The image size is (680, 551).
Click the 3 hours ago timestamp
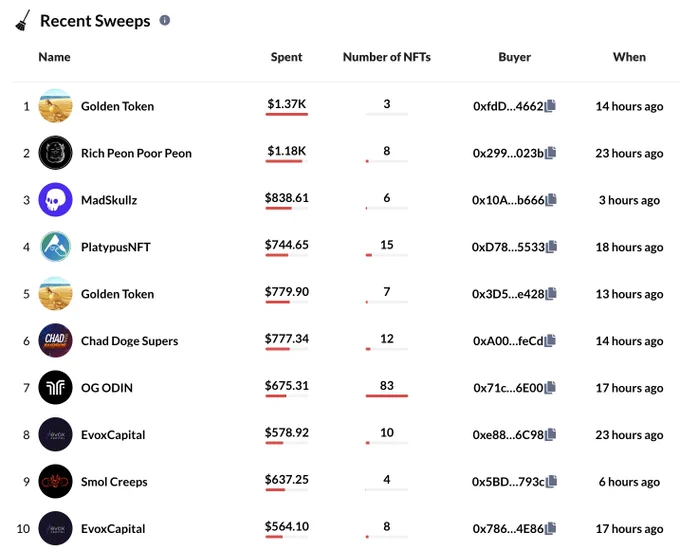629,200
